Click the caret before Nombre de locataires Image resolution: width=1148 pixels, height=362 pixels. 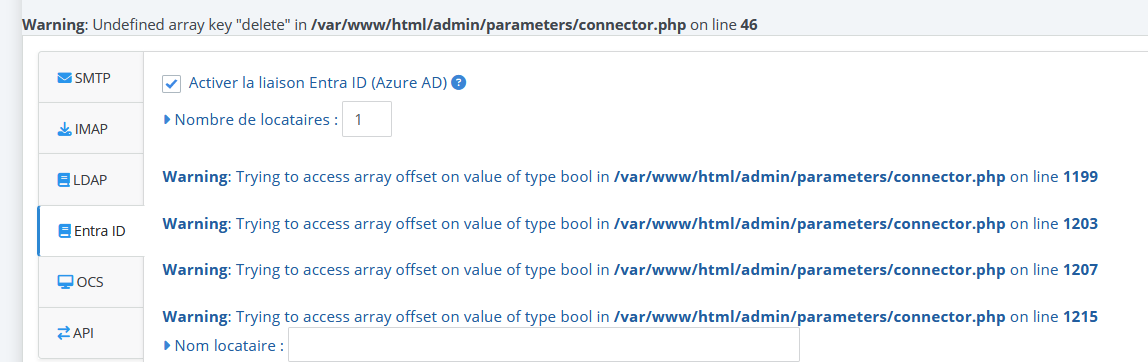point(167,119)
